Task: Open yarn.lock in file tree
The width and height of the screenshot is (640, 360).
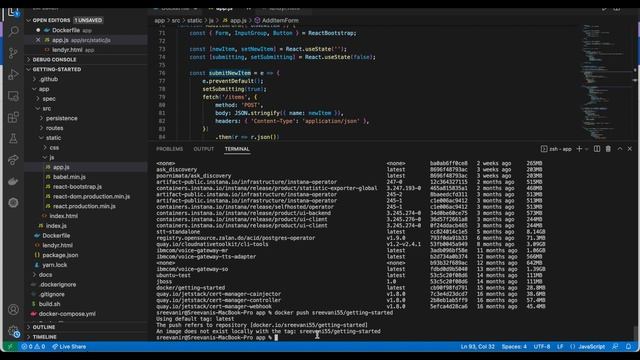Action: point(55,265)
